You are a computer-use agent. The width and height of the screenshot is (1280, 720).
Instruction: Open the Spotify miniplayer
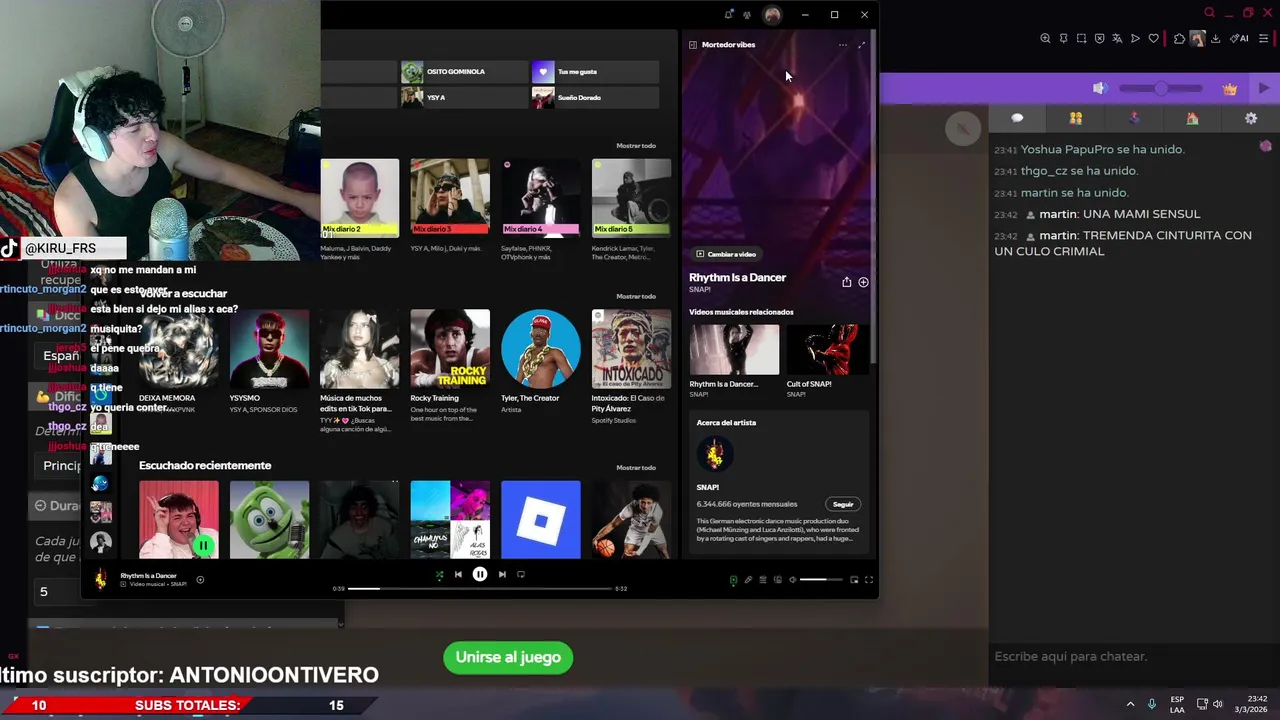pyautogui.click(x=854, y=580)
